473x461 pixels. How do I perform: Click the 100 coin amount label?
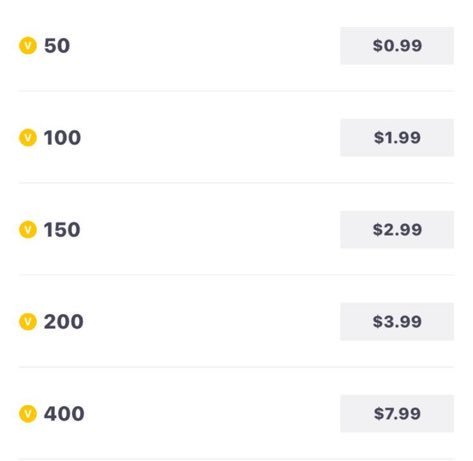pyautogui.click(x=62, y=137)
